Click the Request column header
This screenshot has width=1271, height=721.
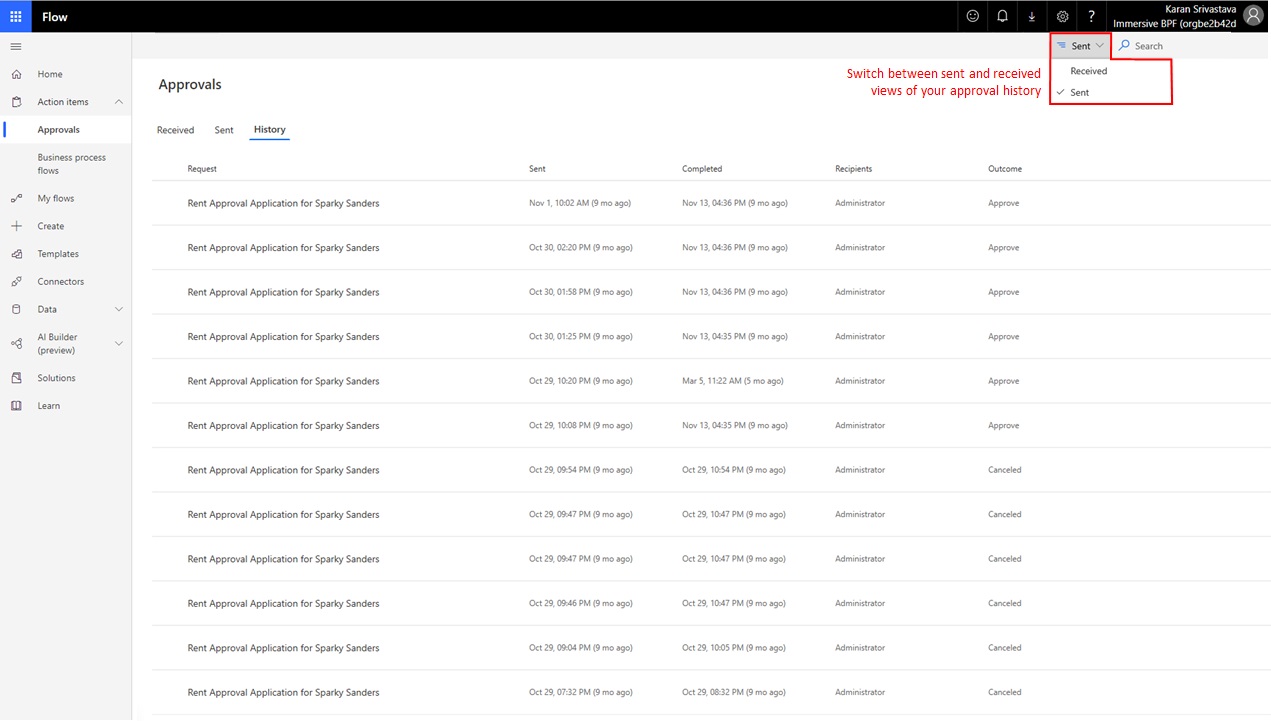(202, 169)
